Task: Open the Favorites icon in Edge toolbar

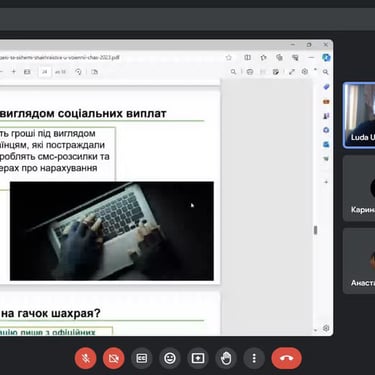Action: pos(263,58)
